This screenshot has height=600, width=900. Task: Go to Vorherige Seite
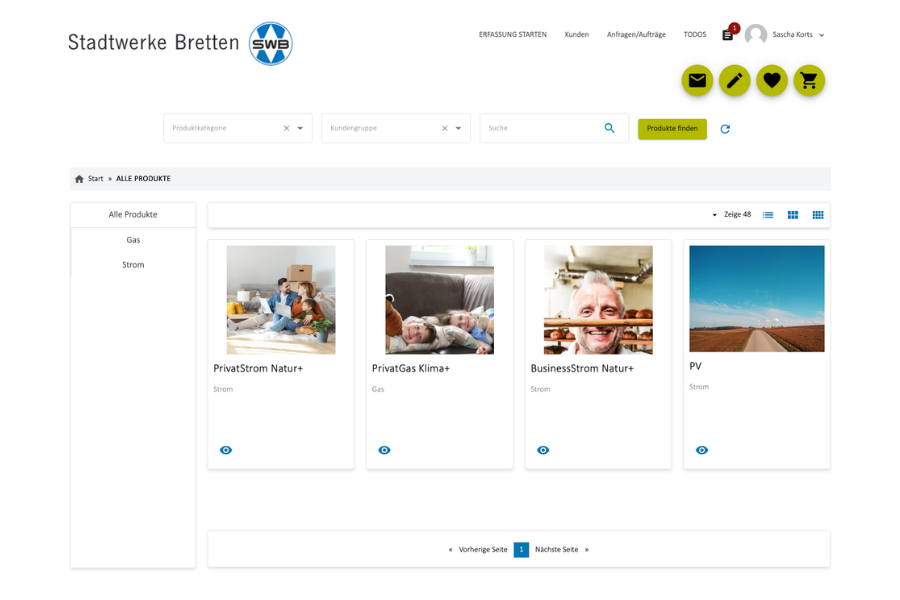pos(483,549)
